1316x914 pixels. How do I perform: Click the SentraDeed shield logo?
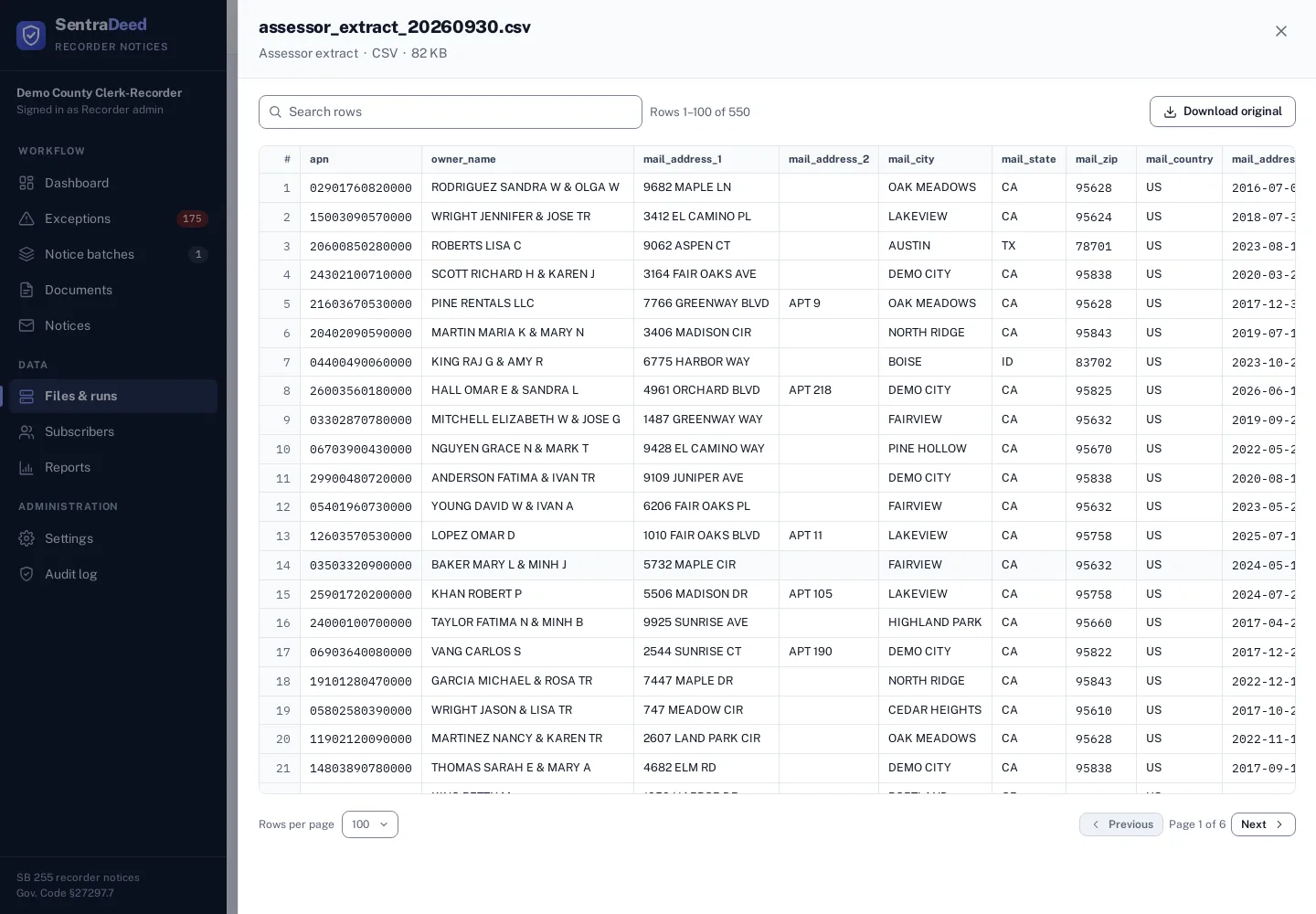[x=31, y=36]
